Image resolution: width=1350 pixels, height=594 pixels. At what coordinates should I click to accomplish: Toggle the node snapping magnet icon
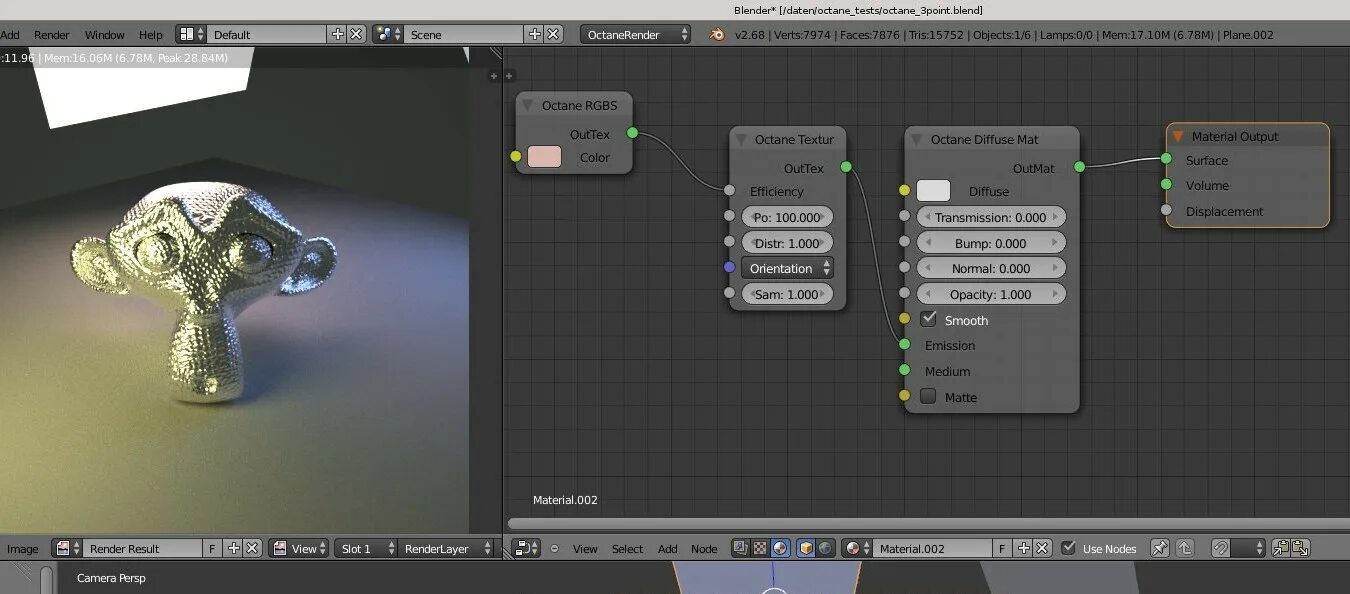[x=1220, y=548]
